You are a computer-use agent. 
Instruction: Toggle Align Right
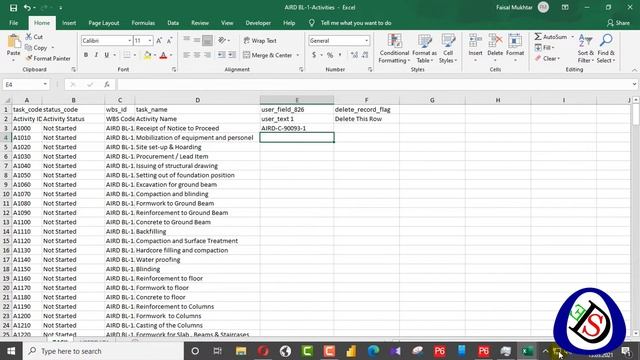[x=207, y=55]
